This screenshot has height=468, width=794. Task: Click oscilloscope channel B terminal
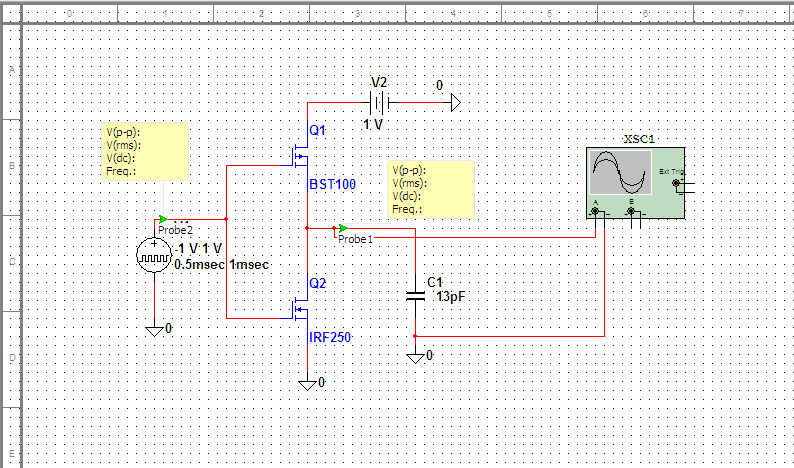tap(631, 211)
